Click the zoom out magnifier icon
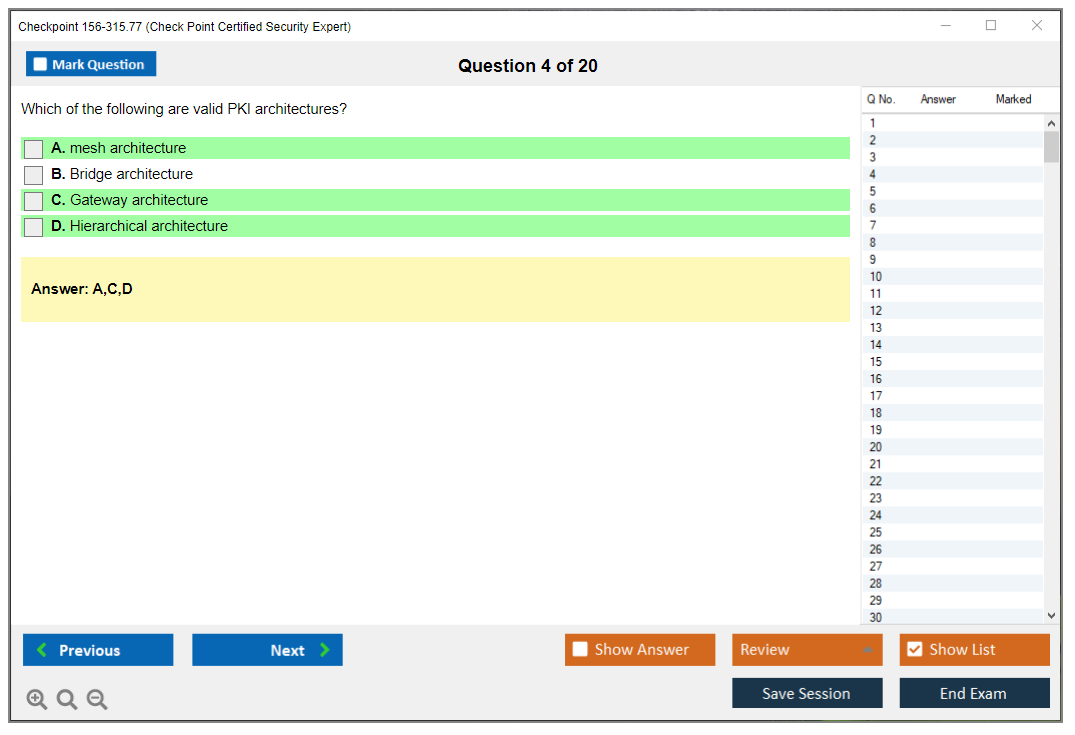This screenshot has width=1075, height=735. [97, 699]
